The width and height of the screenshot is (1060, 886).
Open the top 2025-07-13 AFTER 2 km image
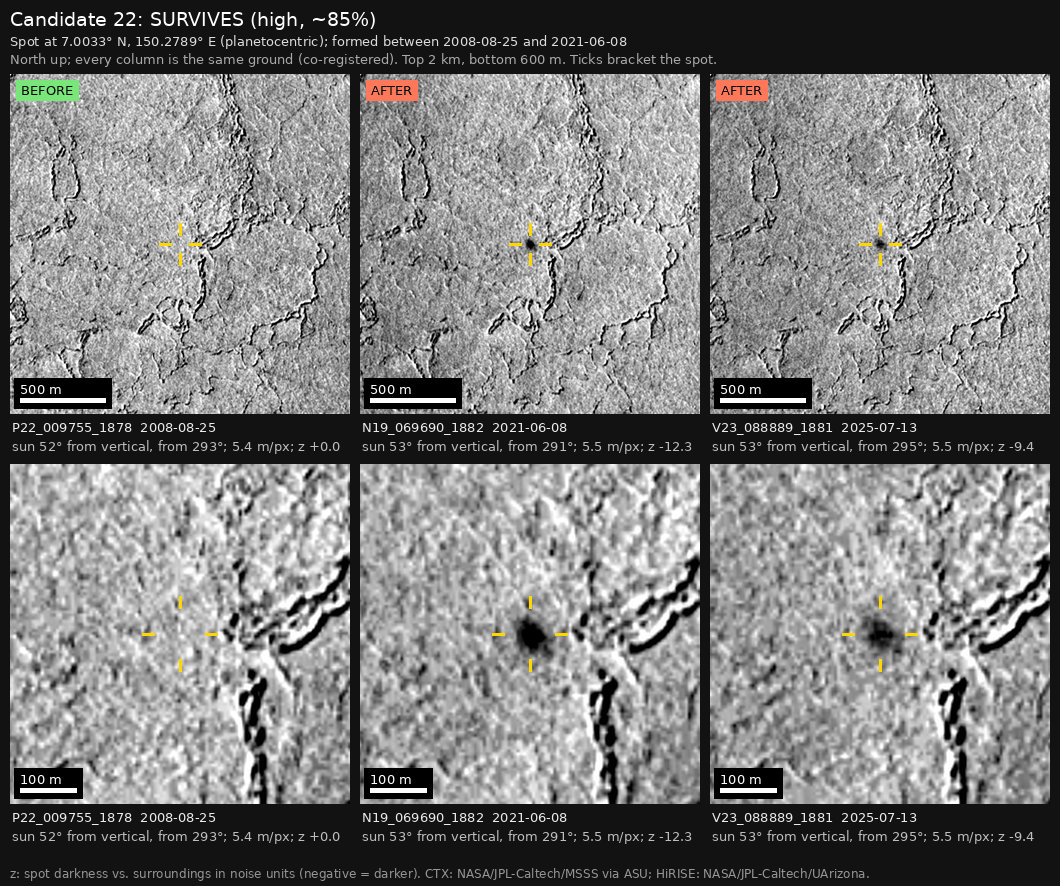[x=880, y=244]
